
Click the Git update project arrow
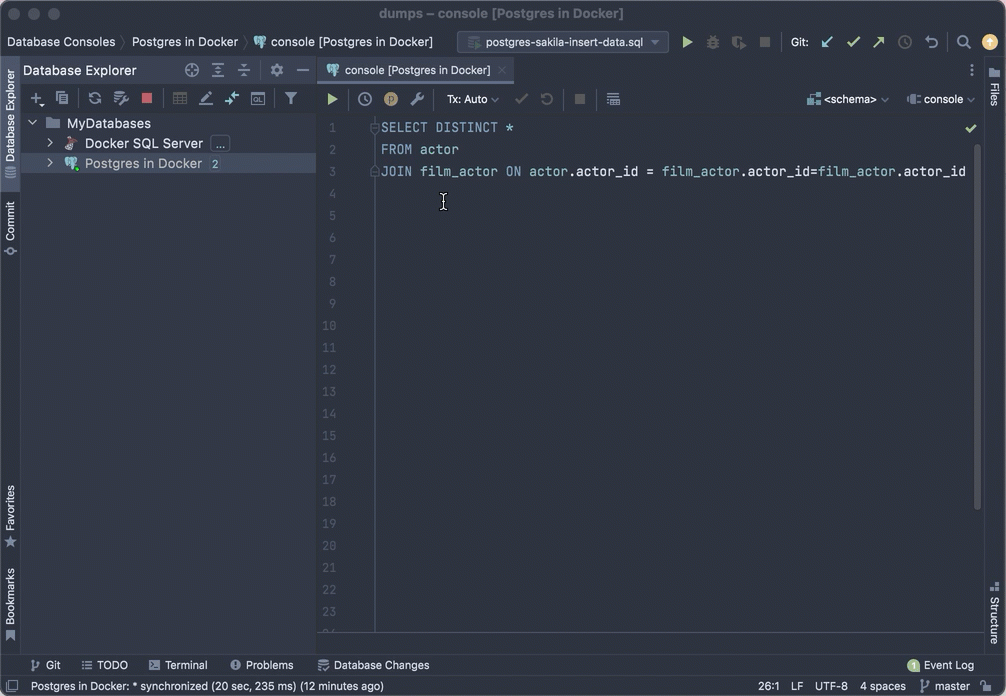(827, 42)
